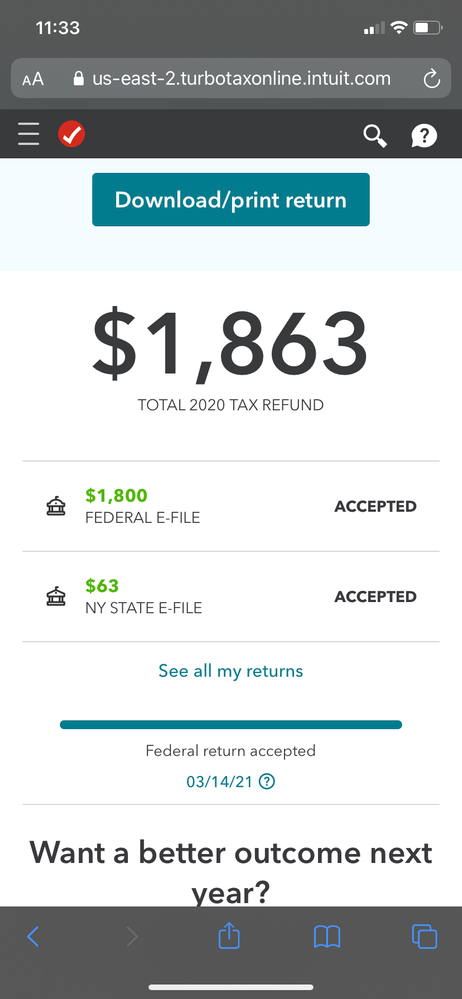The width and height of the screenshot is (462, 999).
Task: Show open Safari tabs icon
Action: click(x=425, y=936)
